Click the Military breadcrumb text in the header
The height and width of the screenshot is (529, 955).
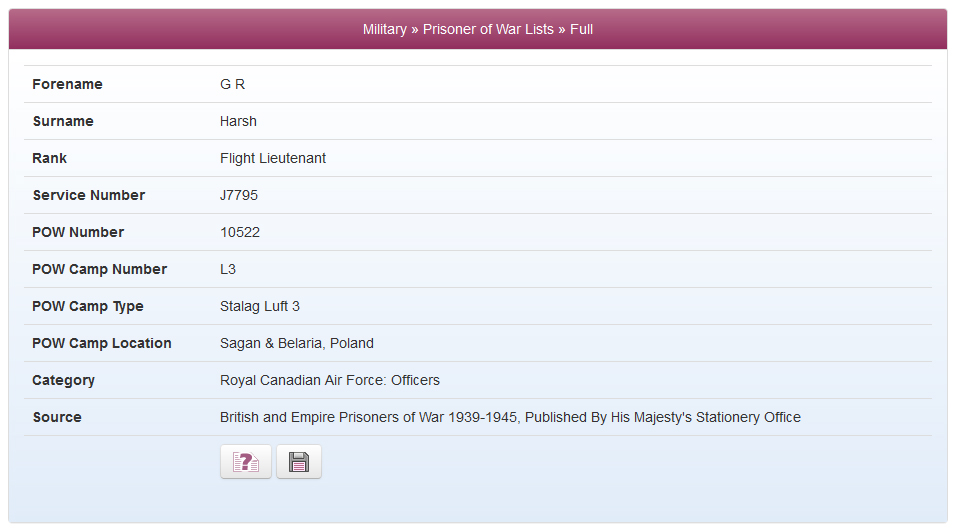(x=384, y=29)
